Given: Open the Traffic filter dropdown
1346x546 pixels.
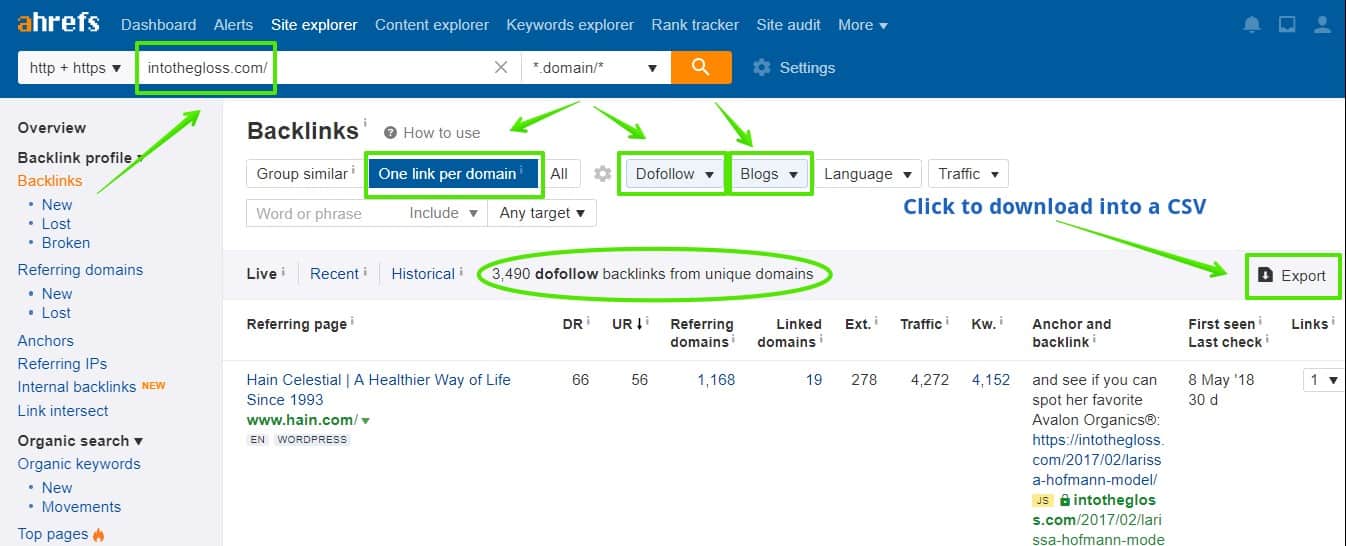Looking at the screenshot, I should coord(968,174).
